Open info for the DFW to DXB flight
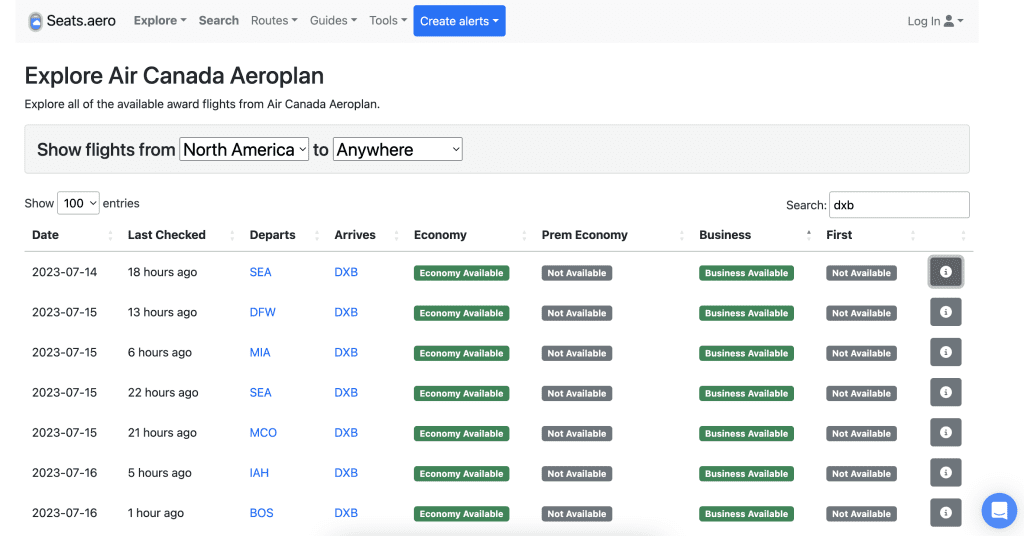Screen dimensions: 1024x536 tap(945, 312)
